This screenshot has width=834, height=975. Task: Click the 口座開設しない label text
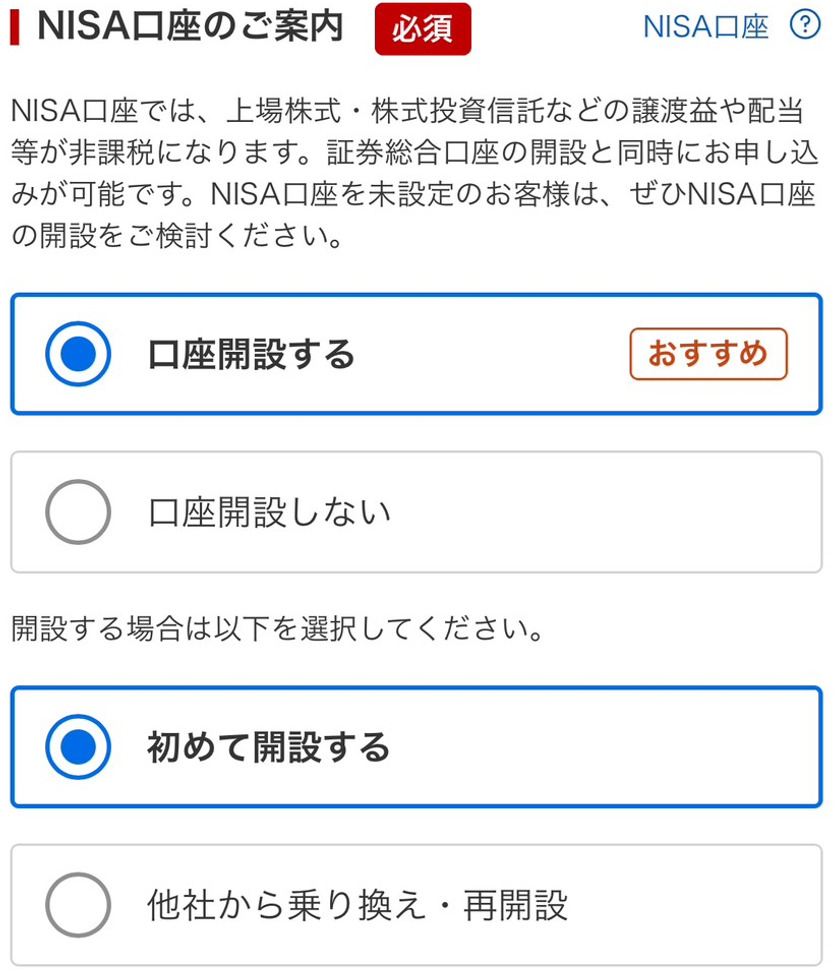[x=269, y=512]
